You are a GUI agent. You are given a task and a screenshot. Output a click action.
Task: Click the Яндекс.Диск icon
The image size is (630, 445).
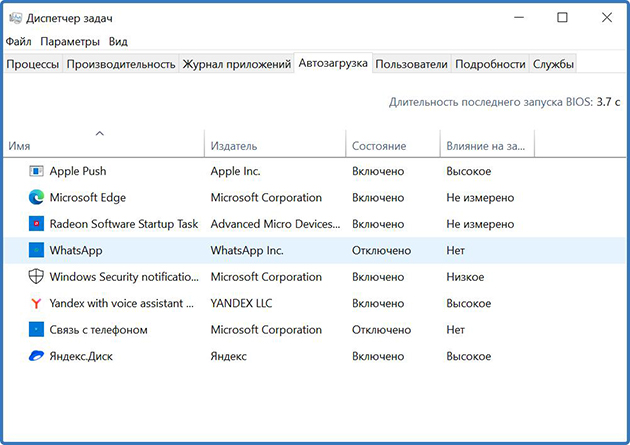(x=37, y=356)
